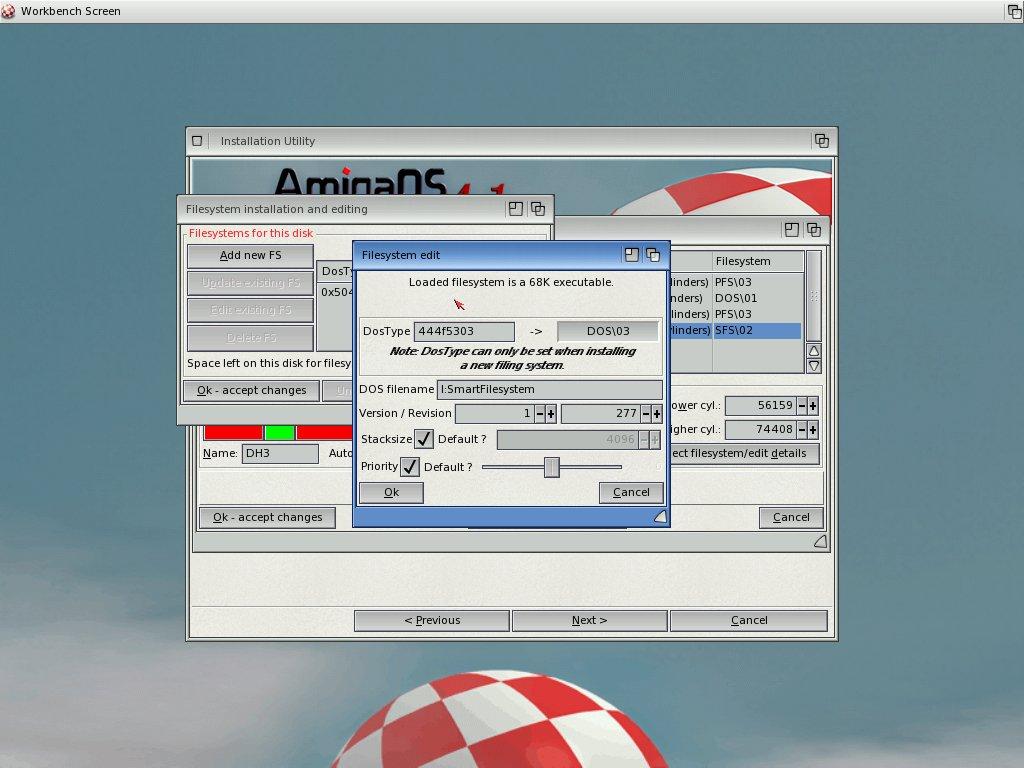Click depth gadget of partition window behind
The height and width of the screenshot is (768, 1024).
(814, 229)
